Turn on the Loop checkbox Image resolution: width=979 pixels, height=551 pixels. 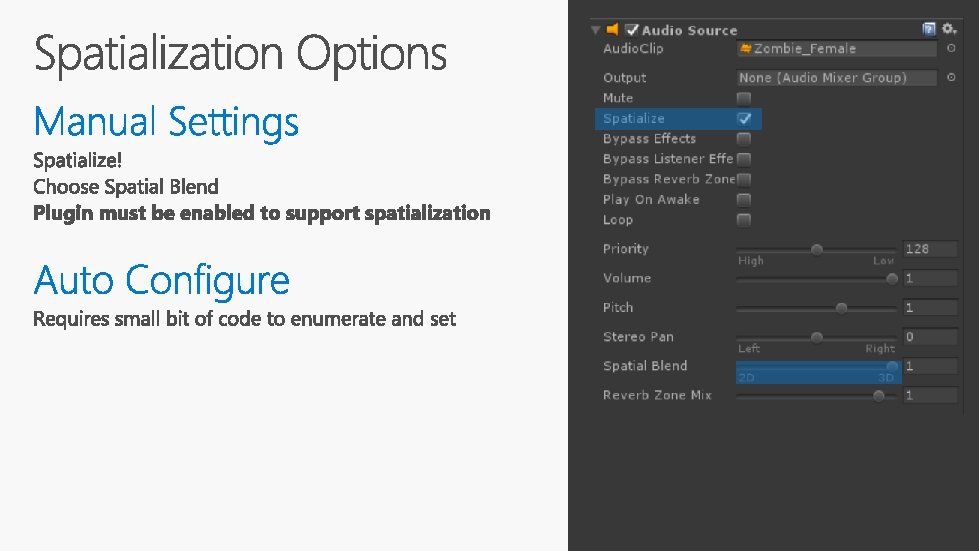pyautogui.click(x=744, y=219)
